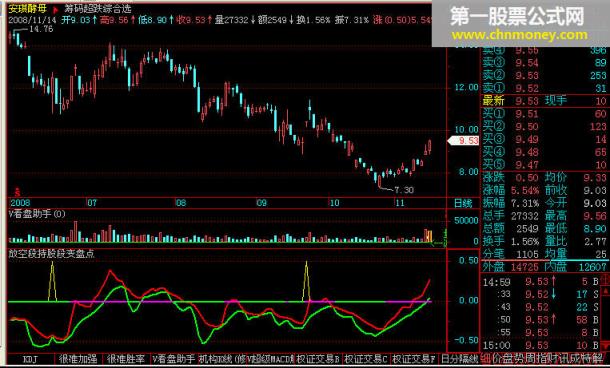Switch to the 指 side-panel tab

(543, 359)
